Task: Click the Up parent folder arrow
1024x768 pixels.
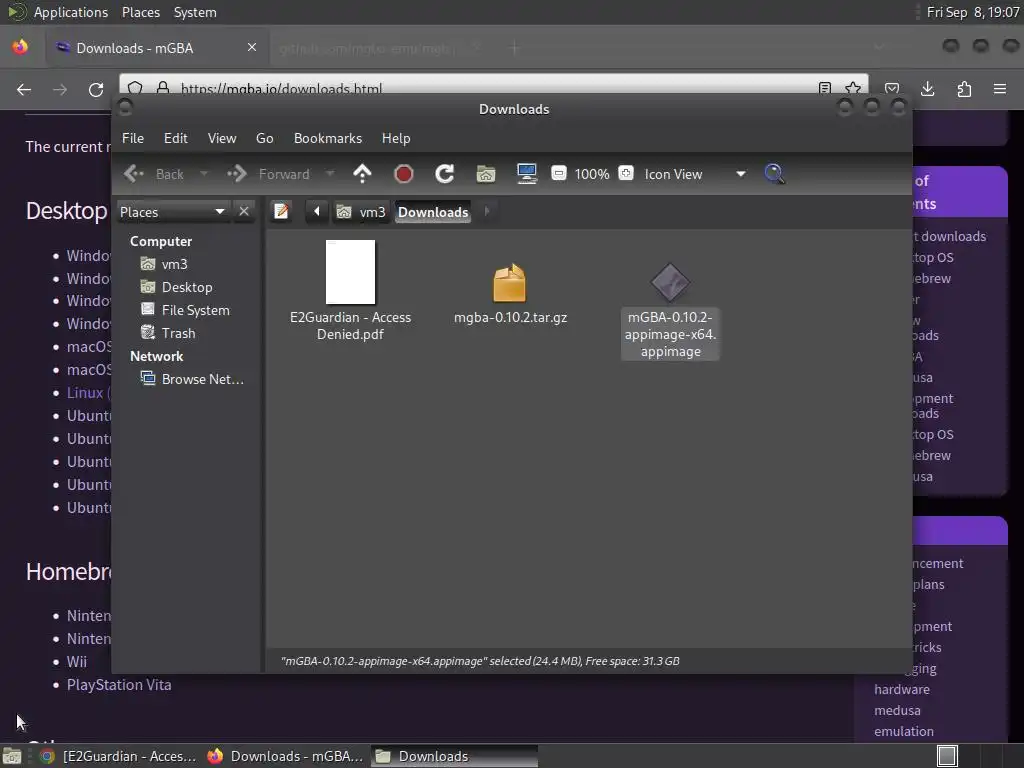Action: click(362, 174)
